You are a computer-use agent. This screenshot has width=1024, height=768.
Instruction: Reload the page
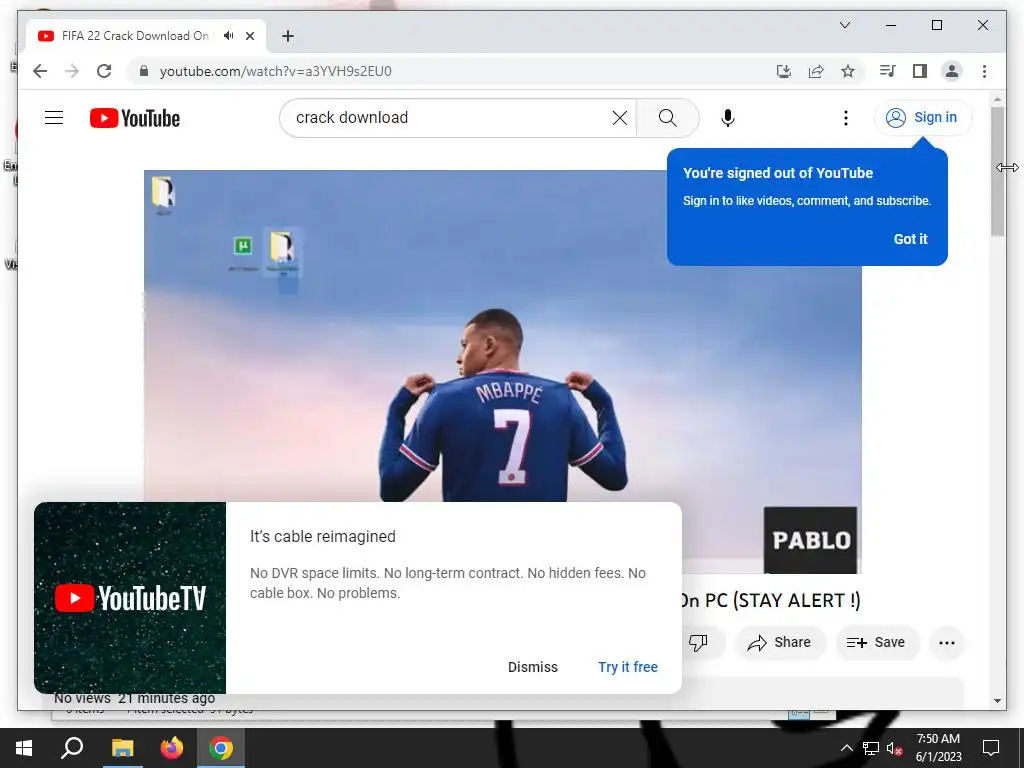[104, 71]
